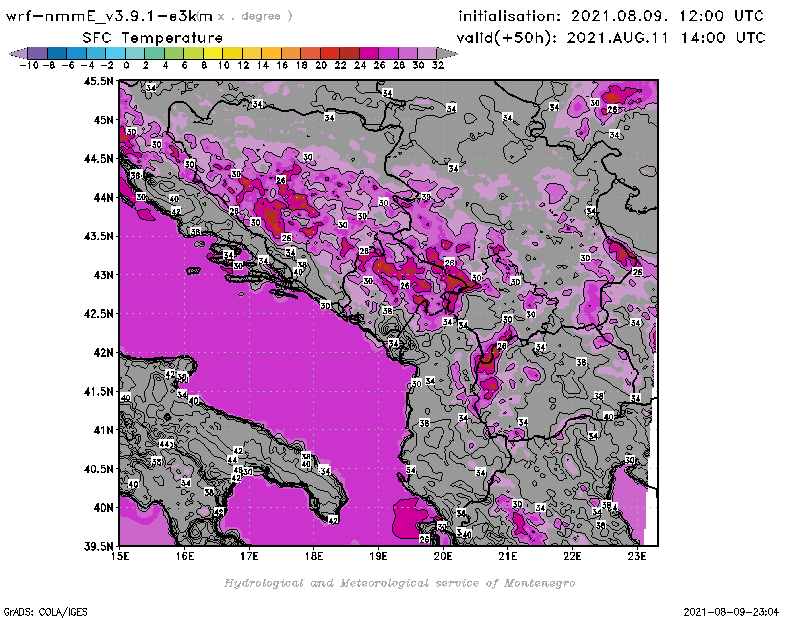Click the 44.5N latitude axis label
Screen dimensions: 800x618
[x=98, y=159]
